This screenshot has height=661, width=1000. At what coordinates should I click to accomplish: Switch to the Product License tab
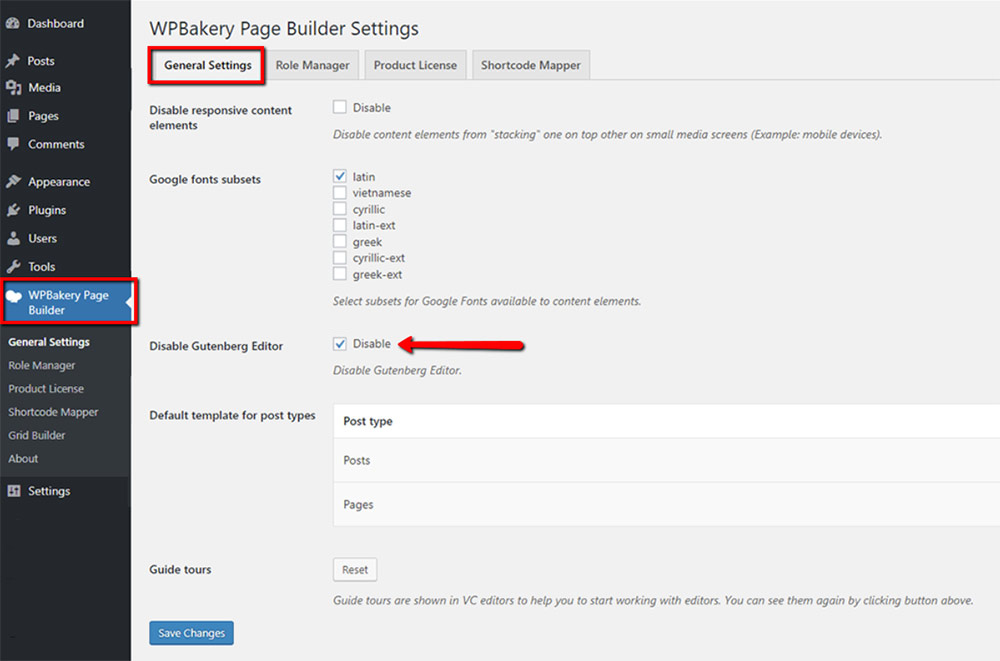(415, 65)
